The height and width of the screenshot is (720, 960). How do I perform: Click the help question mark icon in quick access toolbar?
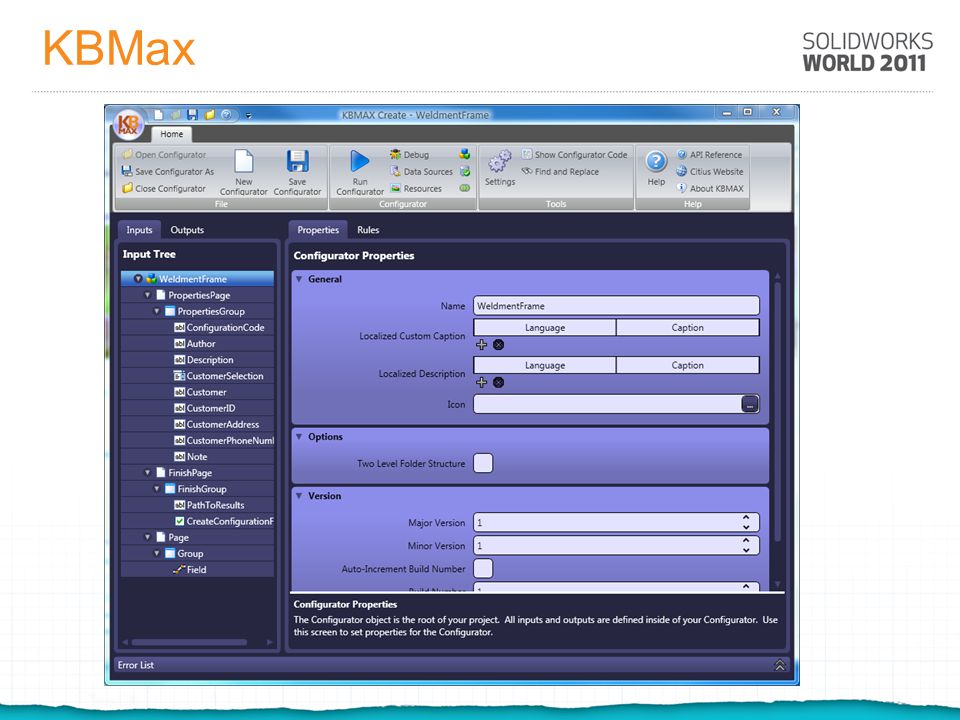coord(227,114)
